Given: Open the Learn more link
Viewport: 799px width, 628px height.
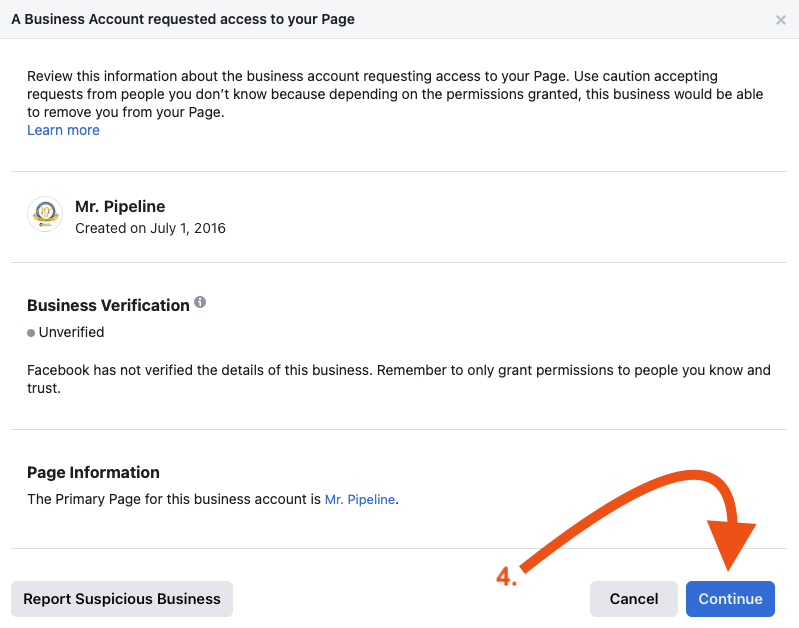Looking at the screenshot, I should tap(63, 130).
